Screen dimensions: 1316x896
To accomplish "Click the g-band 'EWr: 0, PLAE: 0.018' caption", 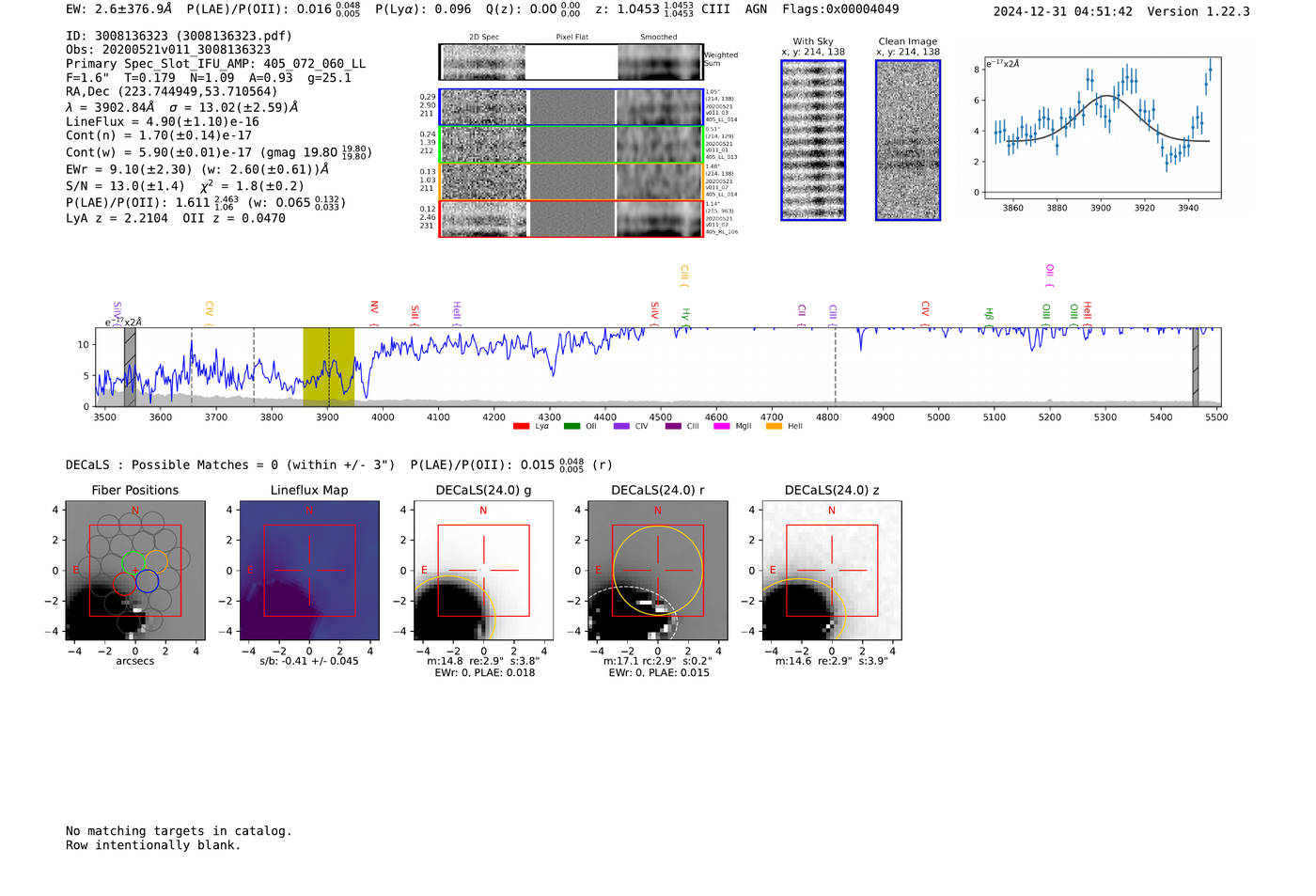I will [x=484, y=673].
